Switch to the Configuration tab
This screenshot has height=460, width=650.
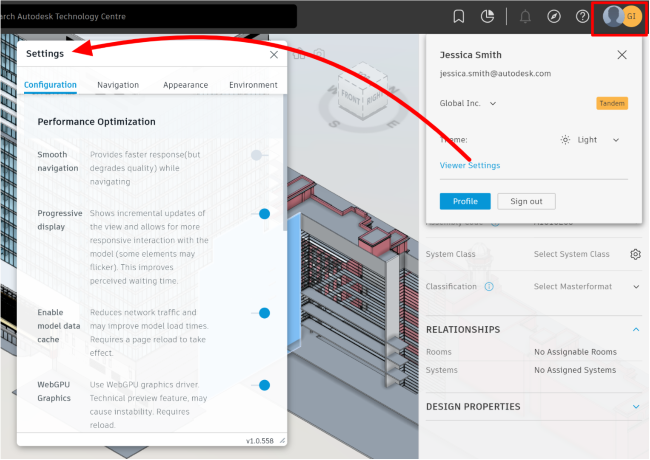(x=50, y=85)
